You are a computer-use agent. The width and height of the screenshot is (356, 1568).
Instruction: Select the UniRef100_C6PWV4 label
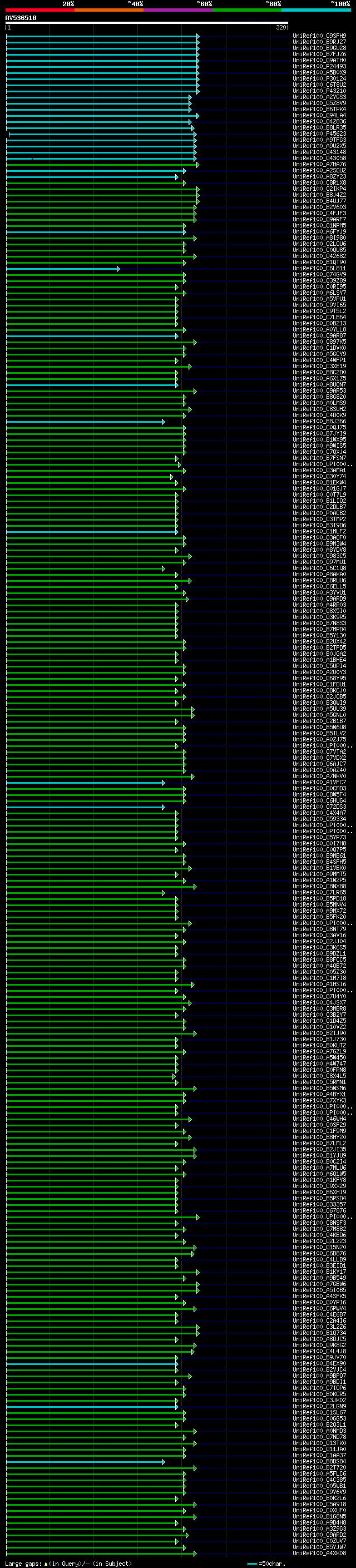tap(319, 1309)
